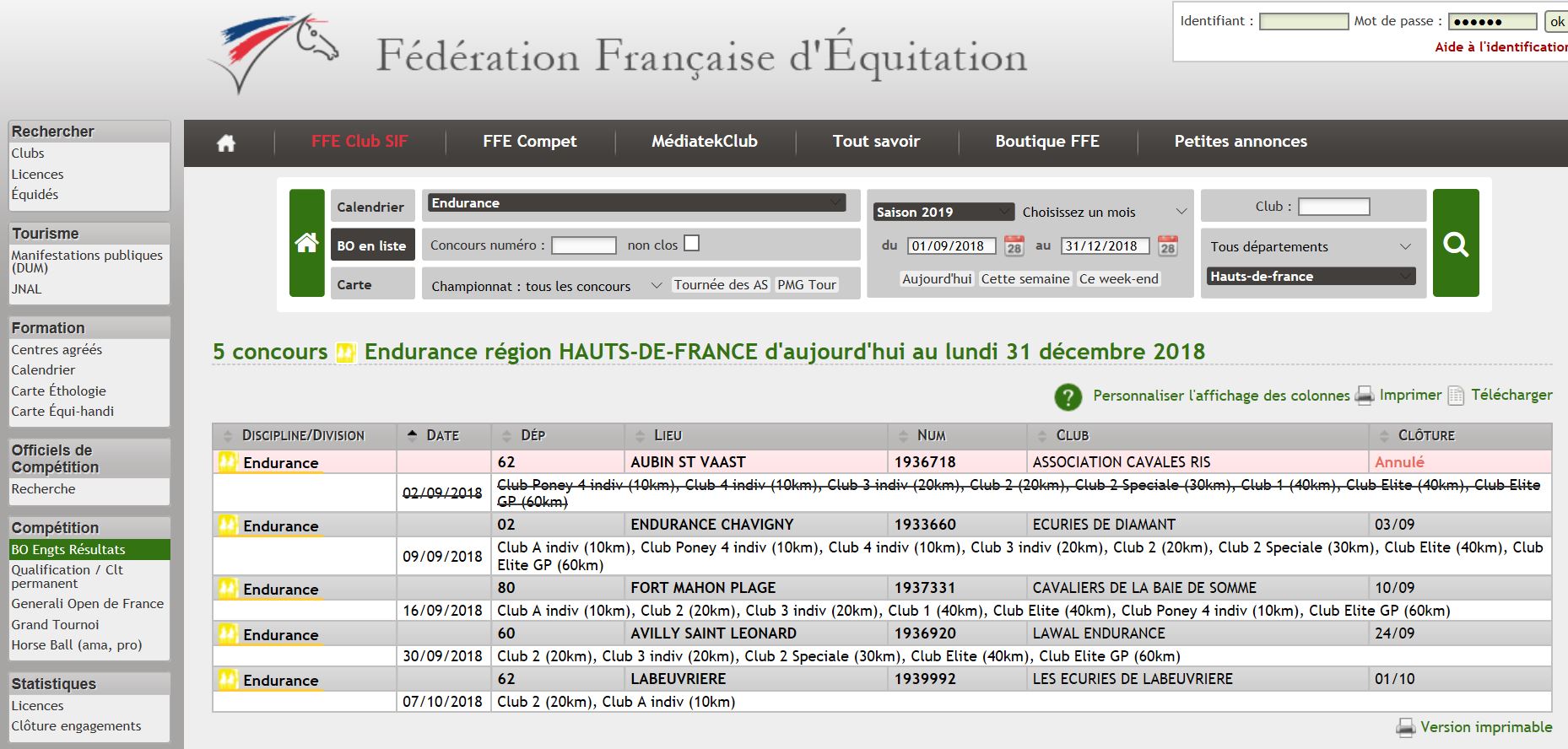Click the green question mark help icon
Image resolution: width=1568 pixels, height=749 pixels.
point(1068,396)
